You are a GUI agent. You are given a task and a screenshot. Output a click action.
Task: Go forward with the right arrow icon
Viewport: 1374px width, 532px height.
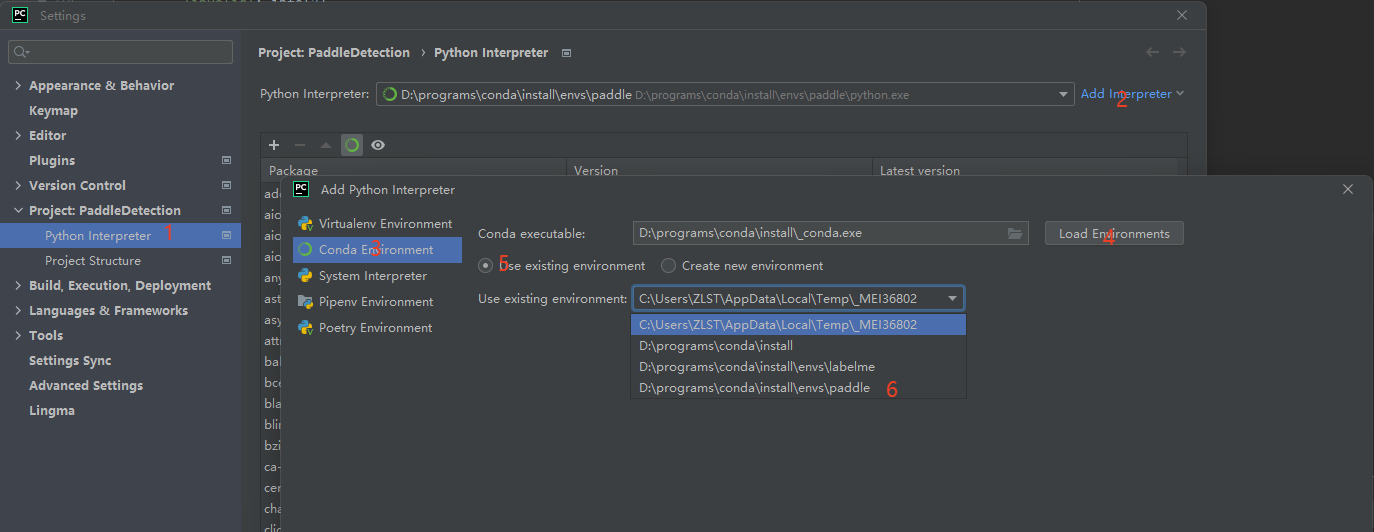1179,52
